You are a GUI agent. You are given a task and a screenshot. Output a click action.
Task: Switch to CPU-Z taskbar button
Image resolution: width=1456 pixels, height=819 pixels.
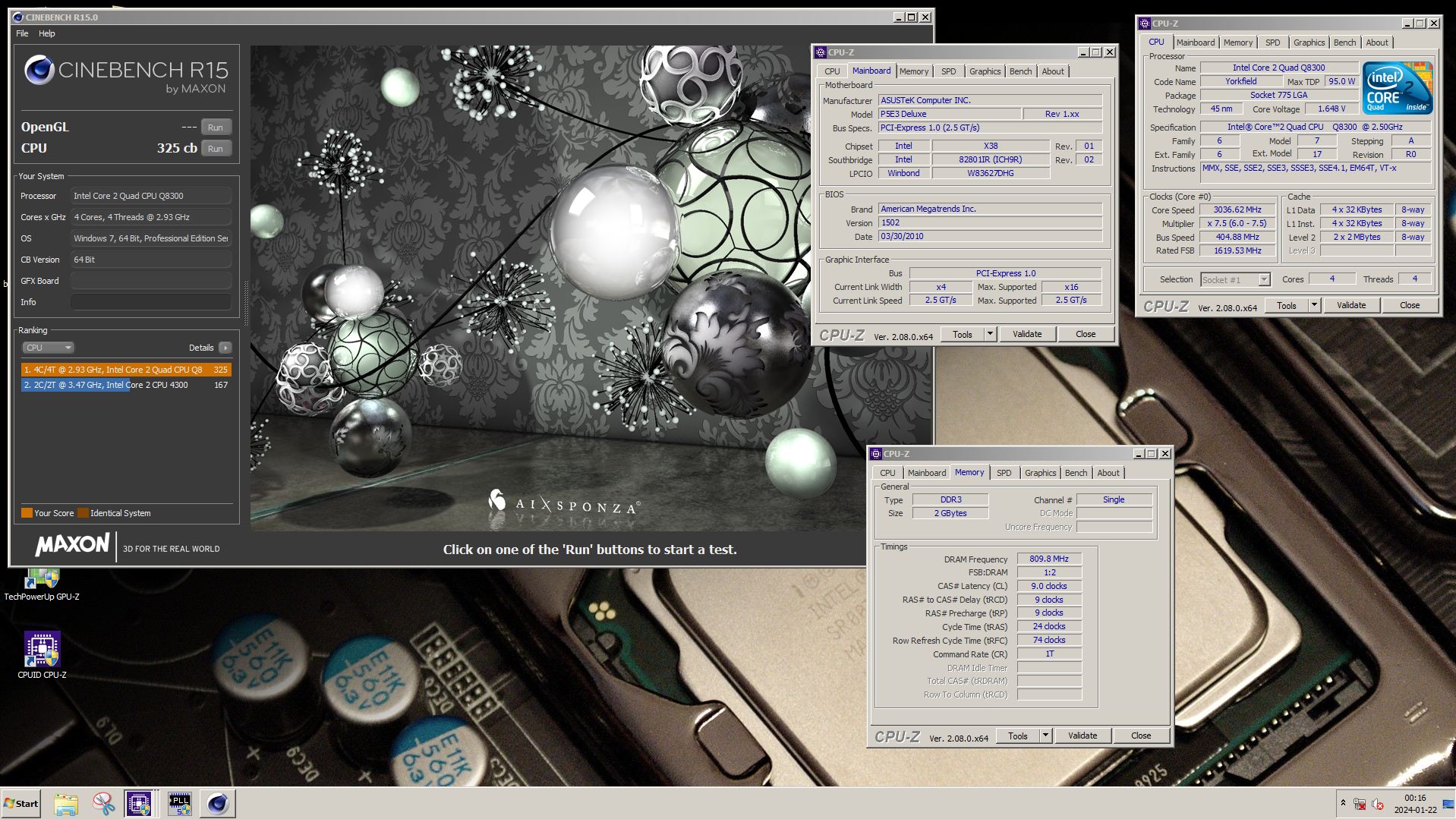click(x=140, y=803)
